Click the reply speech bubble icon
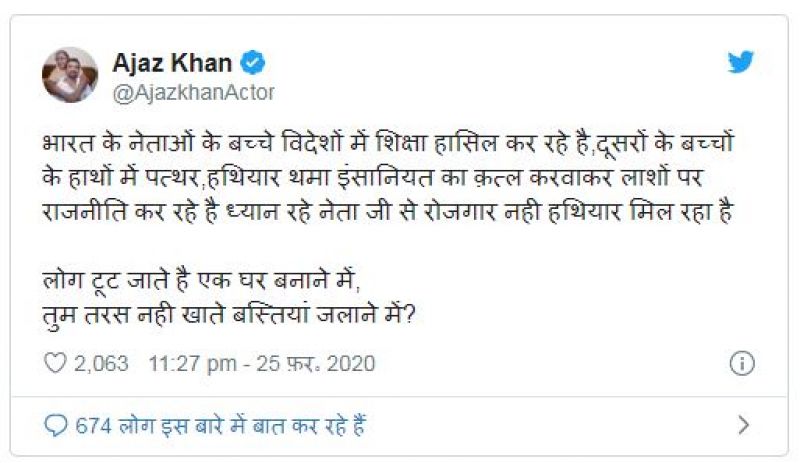 tap(56, 425)
